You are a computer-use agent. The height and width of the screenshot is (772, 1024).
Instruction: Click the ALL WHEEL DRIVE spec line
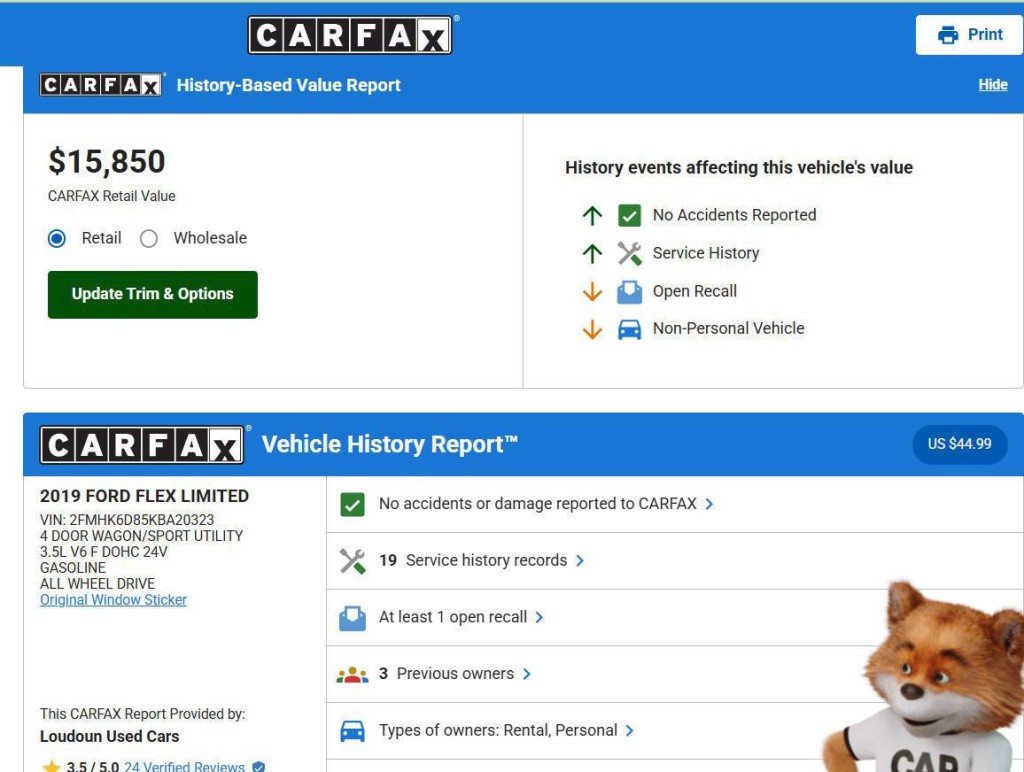pyautogui.click(x=97, y=584)
